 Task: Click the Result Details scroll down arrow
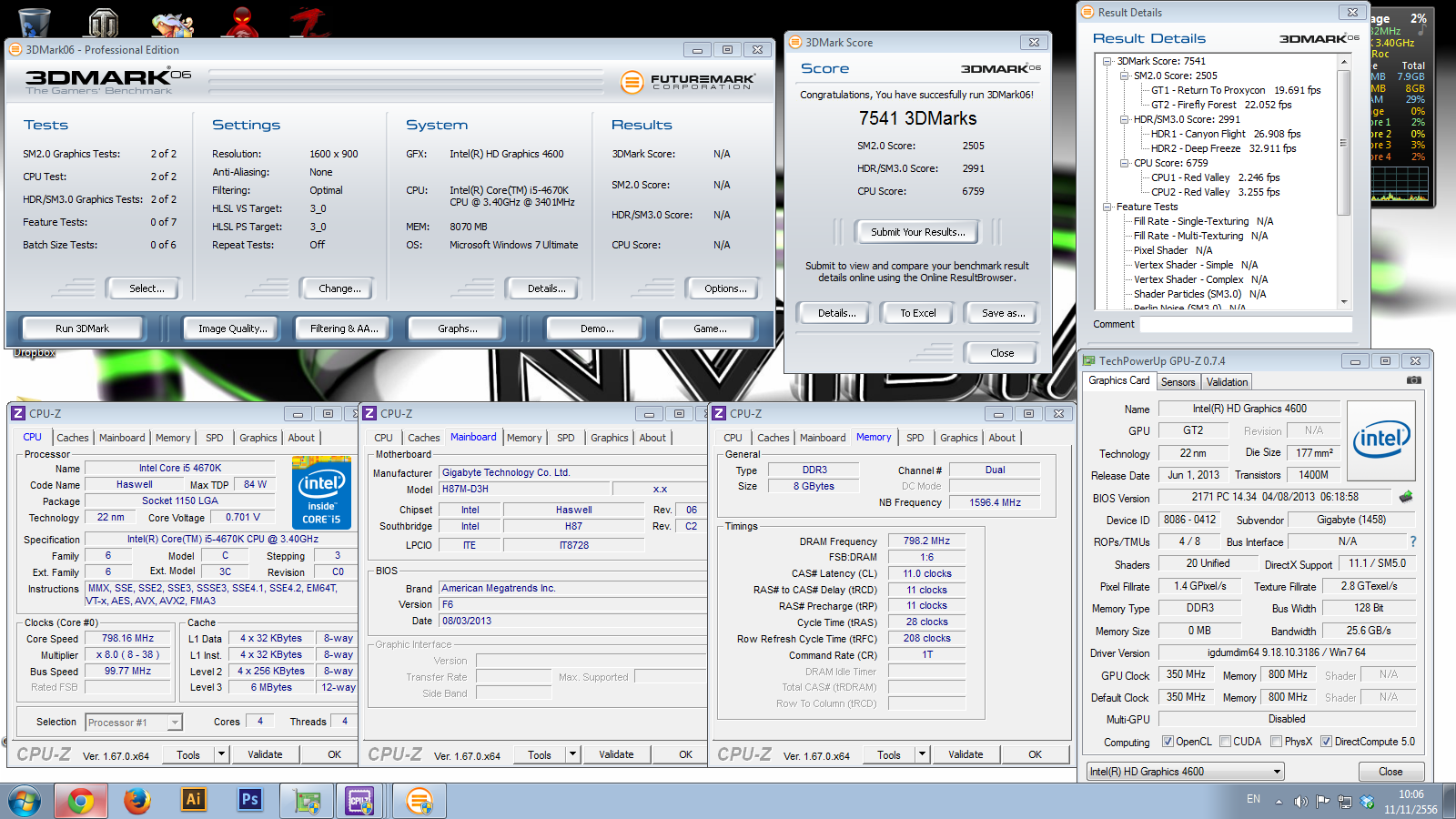pos(1343,301)
